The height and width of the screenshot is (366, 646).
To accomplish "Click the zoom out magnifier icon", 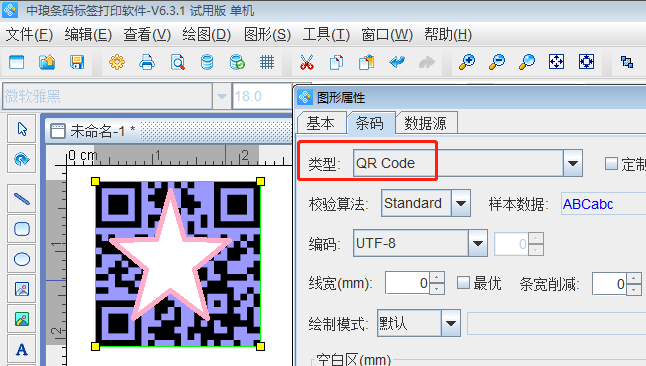I will point(497,63).
